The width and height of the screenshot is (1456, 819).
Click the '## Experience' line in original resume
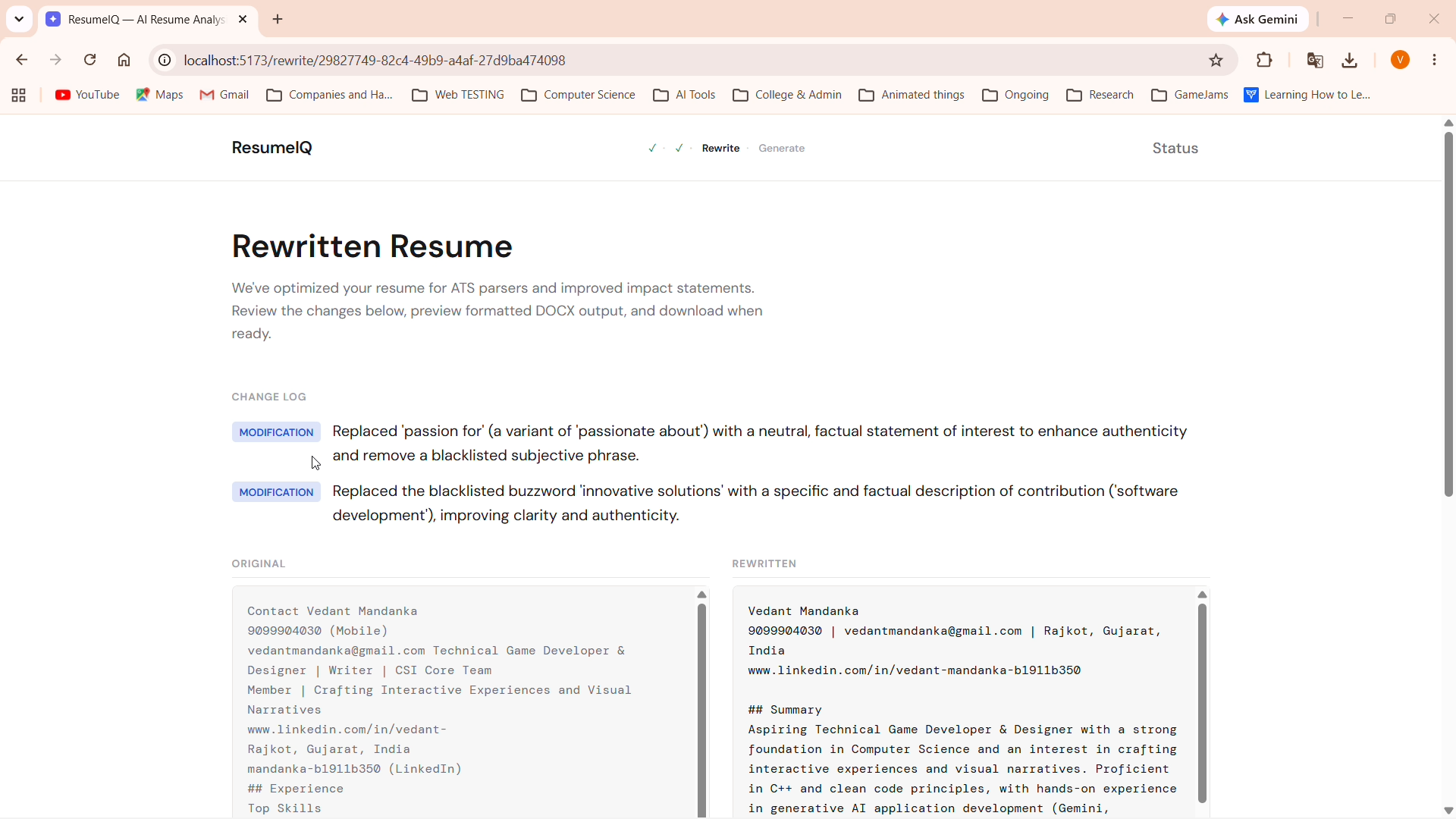296,789
